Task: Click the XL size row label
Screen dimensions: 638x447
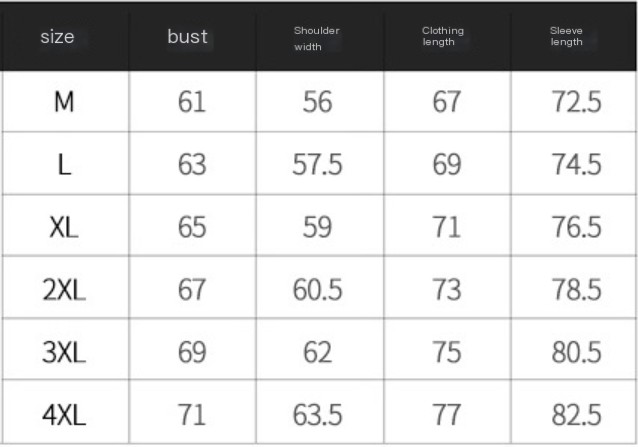Action: (64, 227)
